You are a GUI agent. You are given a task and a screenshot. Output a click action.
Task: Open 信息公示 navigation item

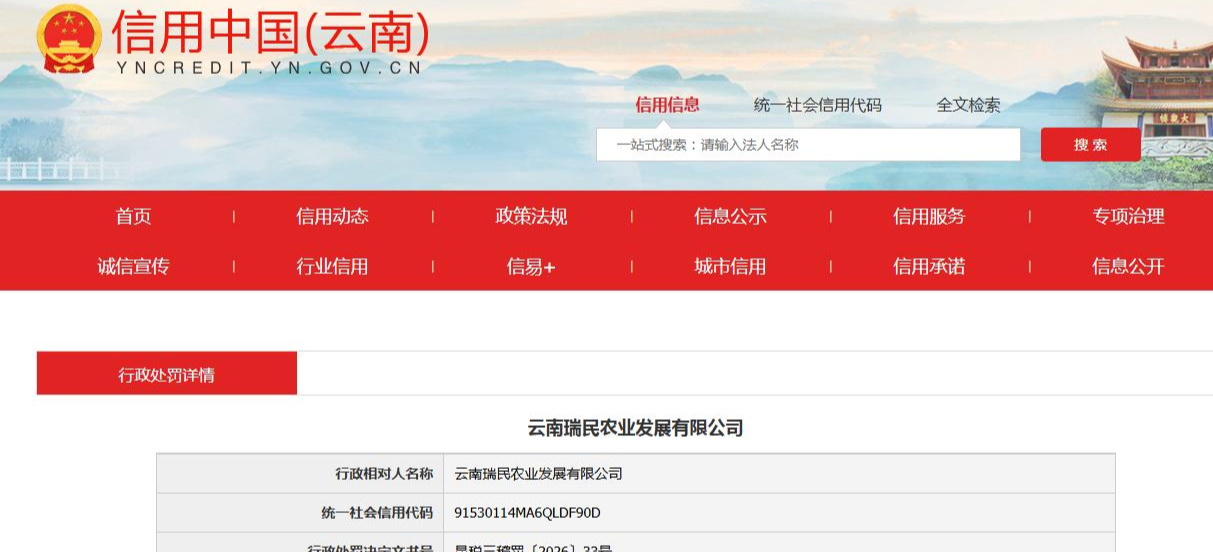click(730, 216)
